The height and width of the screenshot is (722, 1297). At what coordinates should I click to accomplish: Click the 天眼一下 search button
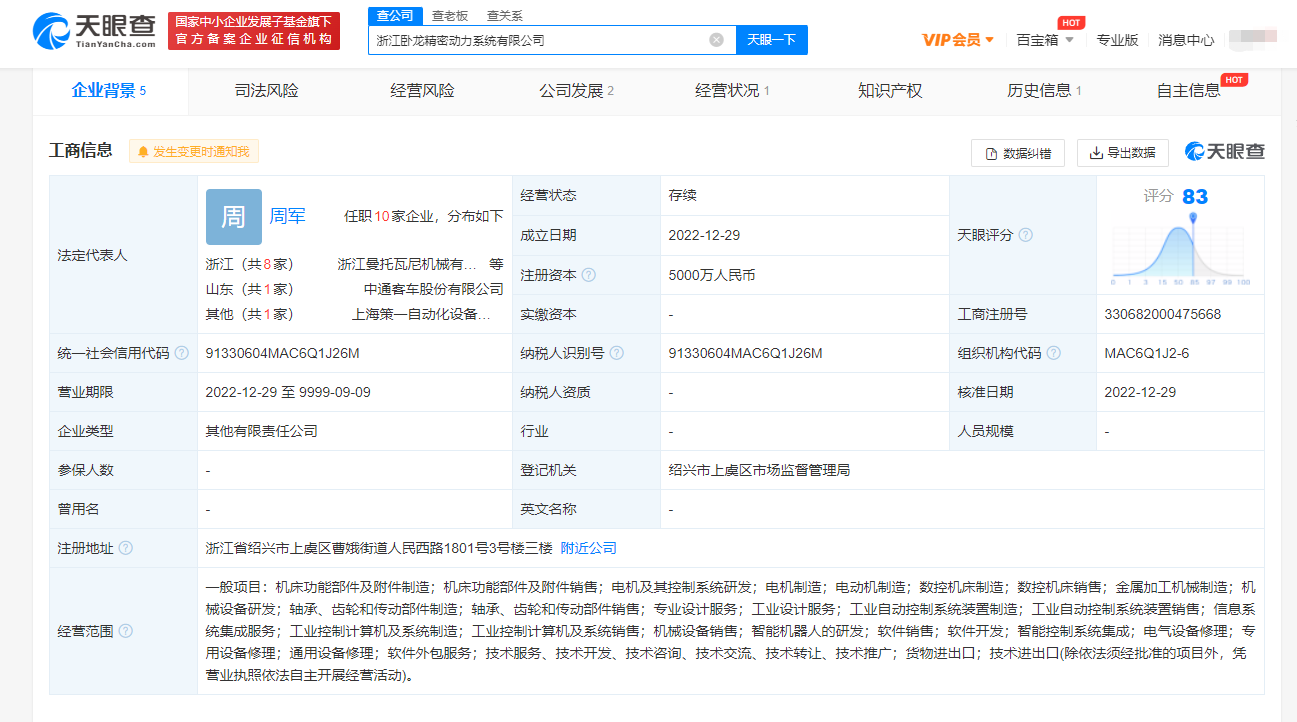(772, 40)
